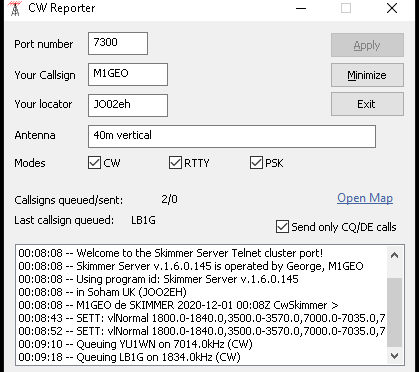Click the disabled maximize title bar button
419x372 pixels.
(346, 8)
